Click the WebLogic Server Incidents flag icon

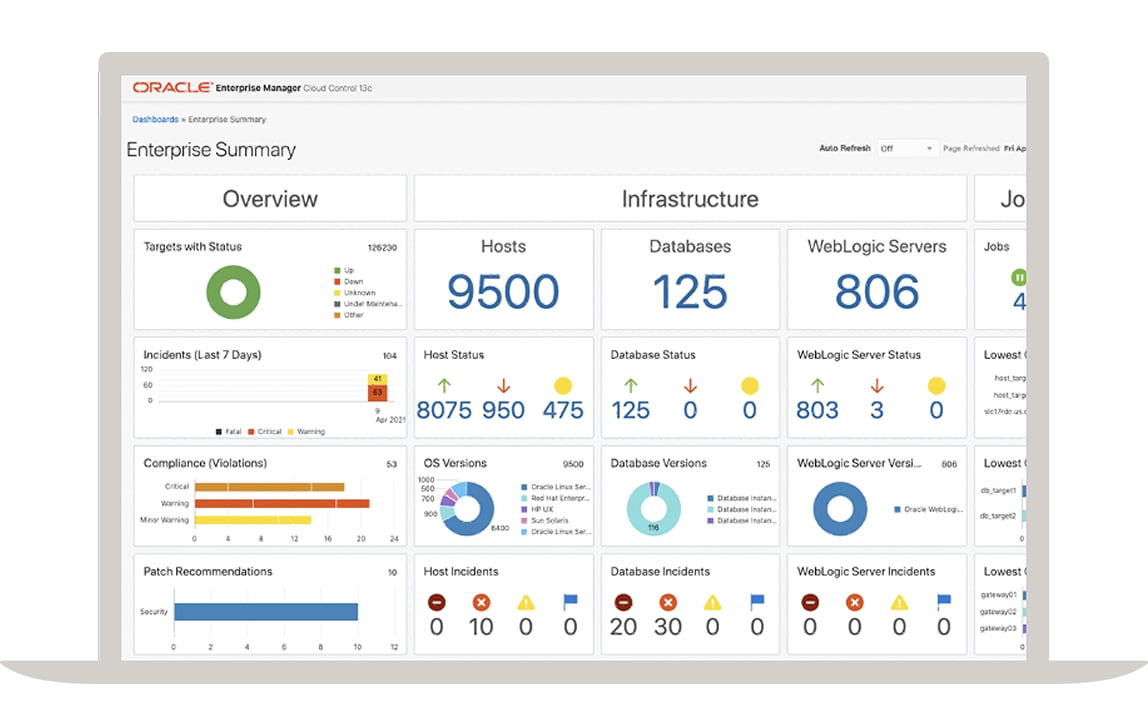point(944,602)
